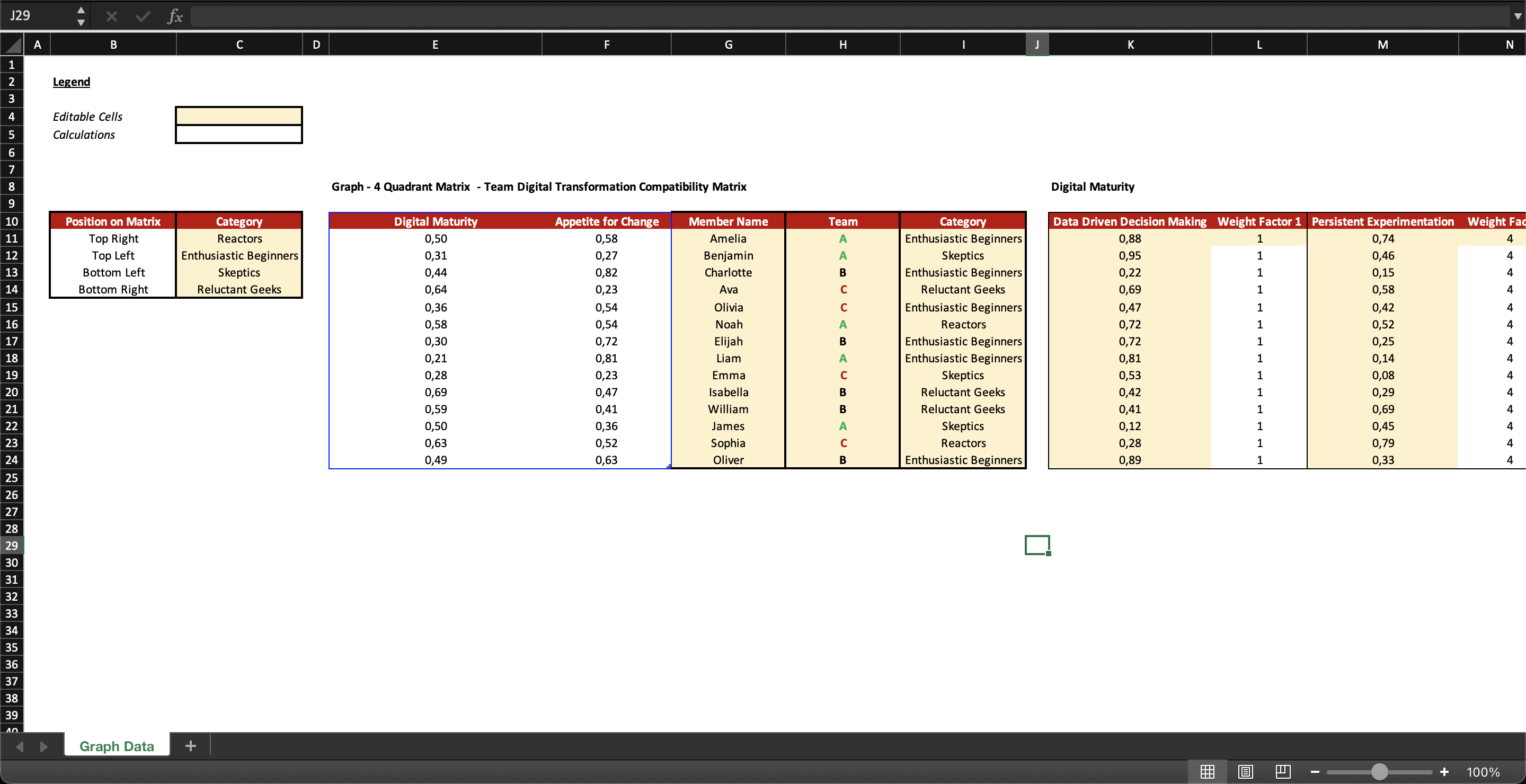This screenshot has height=784, width=1526.
Task: Click the Name Box showing J29
Action: point(39,15)
